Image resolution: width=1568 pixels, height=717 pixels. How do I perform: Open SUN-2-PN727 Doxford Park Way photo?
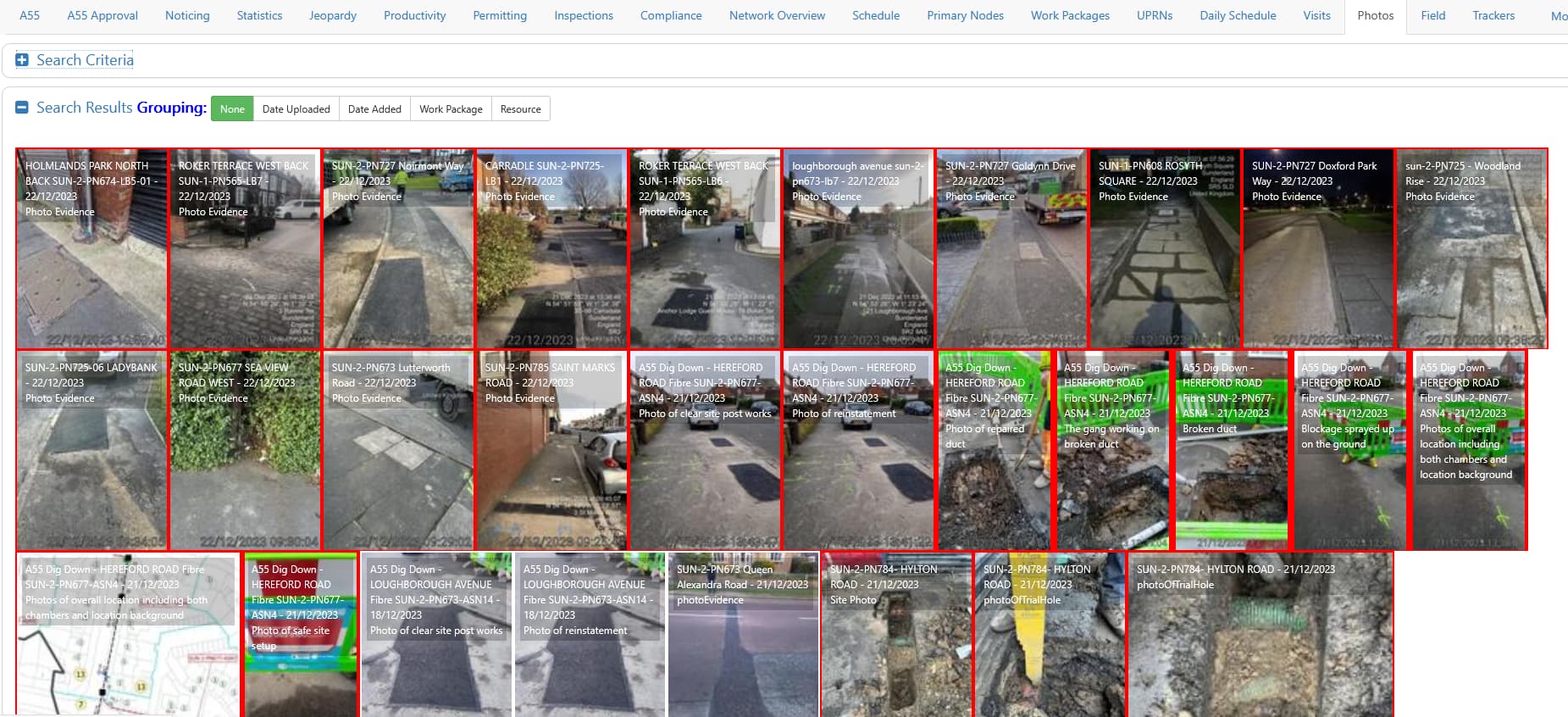(x=1318, y=248)
